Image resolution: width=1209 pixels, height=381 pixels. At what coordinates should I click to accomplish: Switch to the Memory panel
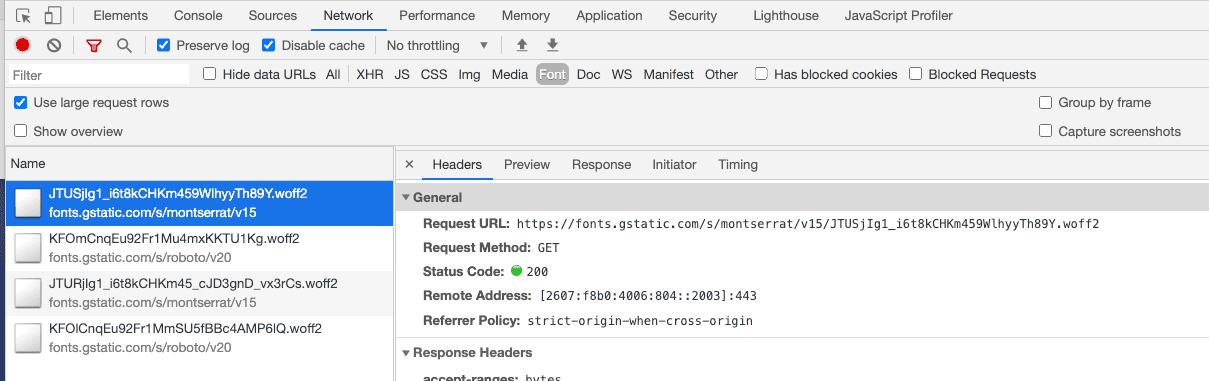[x=526, y=15]
